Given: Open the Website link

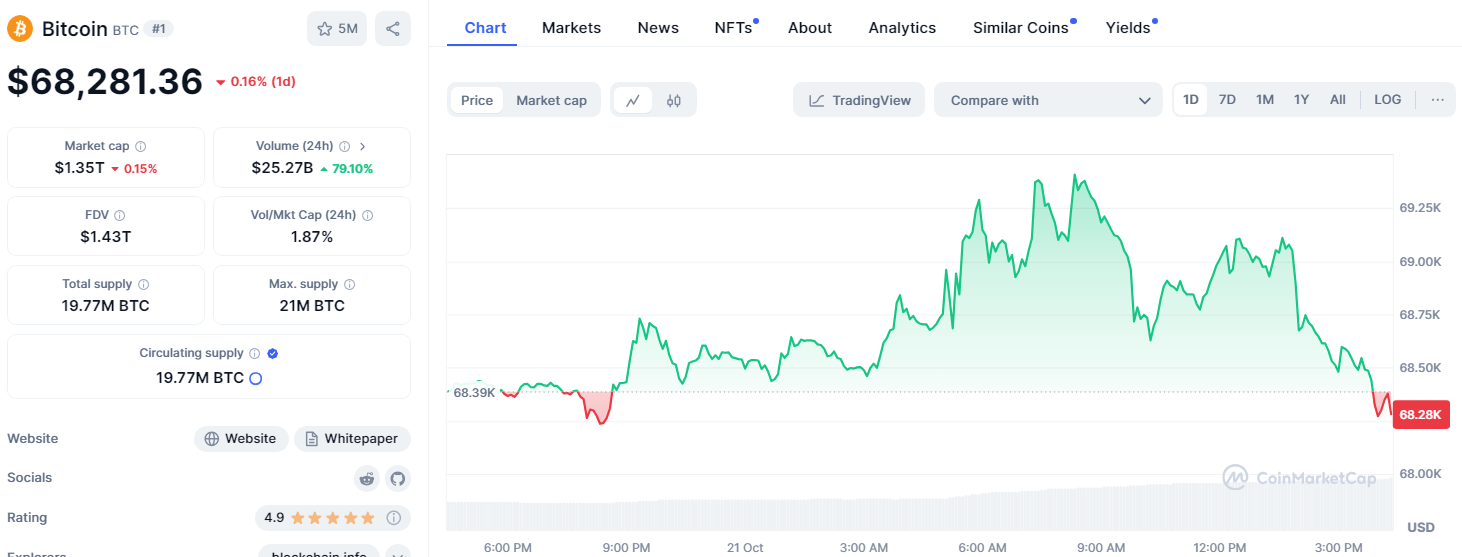Looking at the screenshot, I should [x=241, y=439].
